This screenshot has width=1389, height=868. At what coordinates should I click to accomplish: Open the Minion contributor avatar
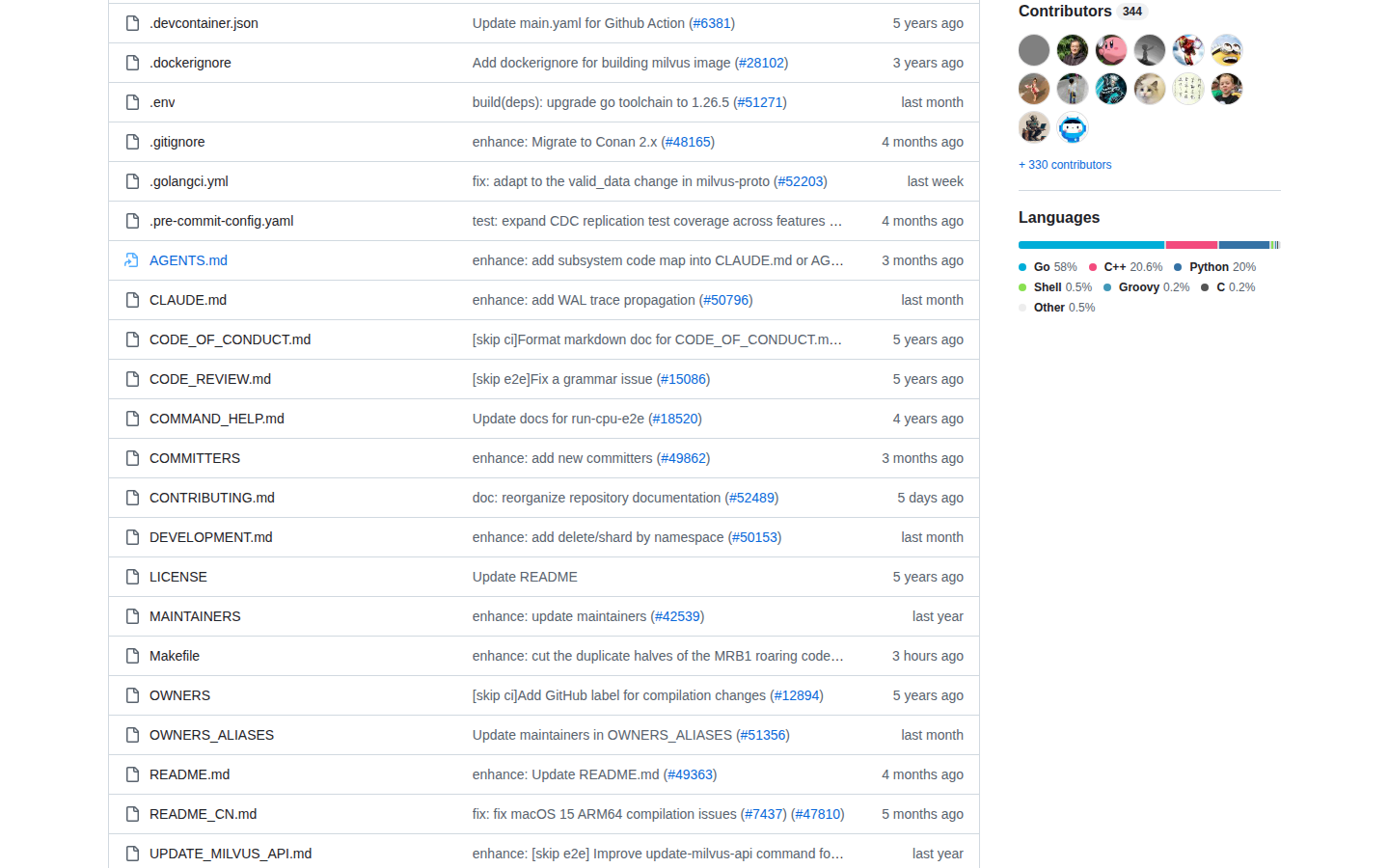tap(1227, 50)
